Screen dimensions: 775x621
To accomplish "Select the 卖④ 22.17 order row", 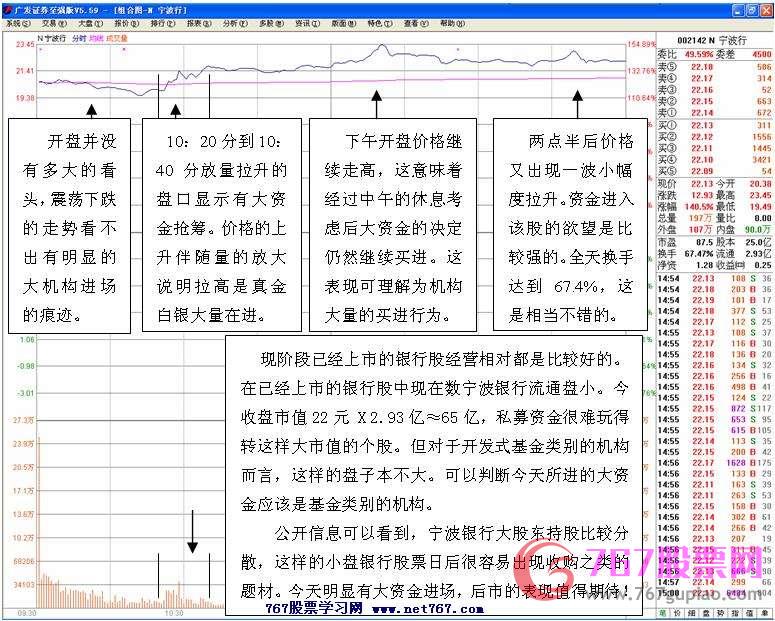I will (x=714, y=78).
